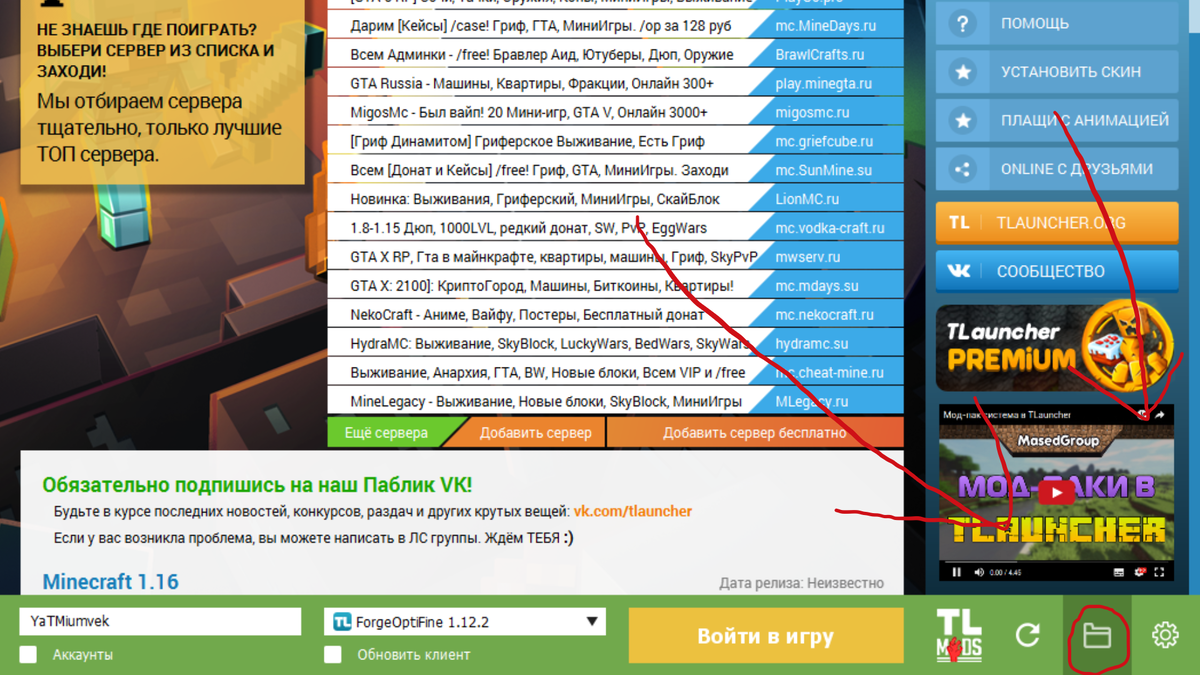Select server address mc.SunMine.su

[824, 171]
